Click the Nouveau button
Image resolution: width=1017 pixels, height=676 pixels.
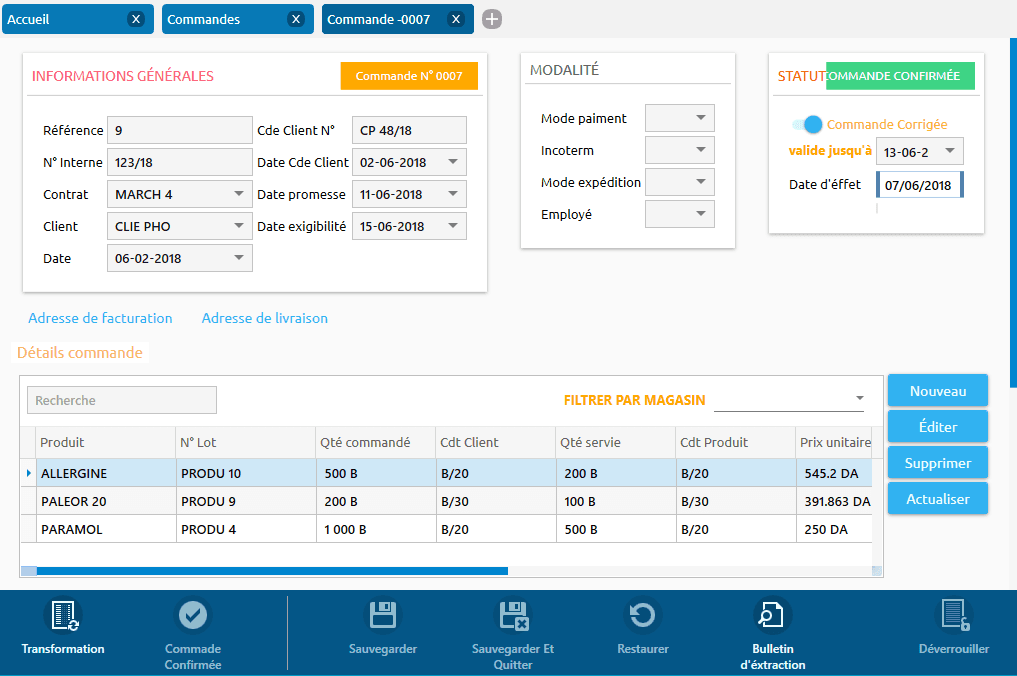point(937,391)
